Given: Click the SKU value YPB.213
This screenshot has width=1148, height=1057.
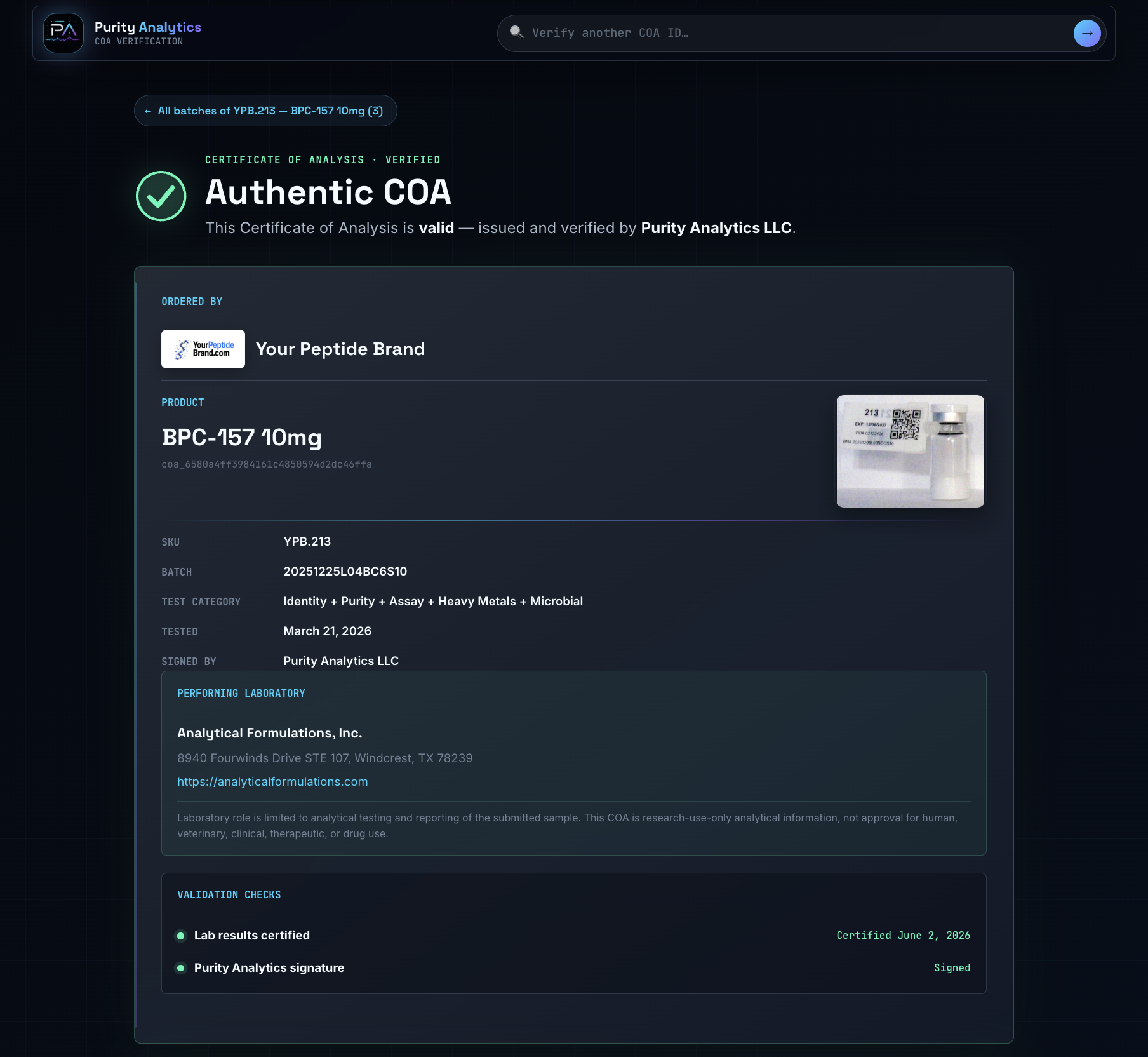Looking at the screenshot, I should pyautogui.click(x=307, y=542).
